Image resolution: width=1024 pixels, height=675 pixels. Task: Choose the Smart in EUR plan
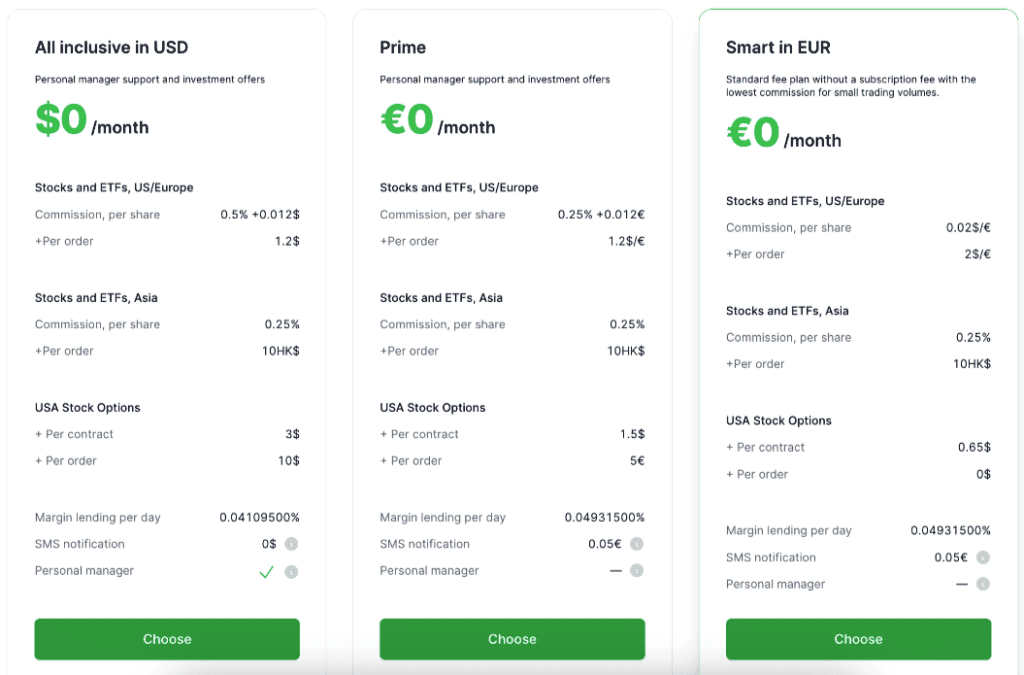click(858, 639)
